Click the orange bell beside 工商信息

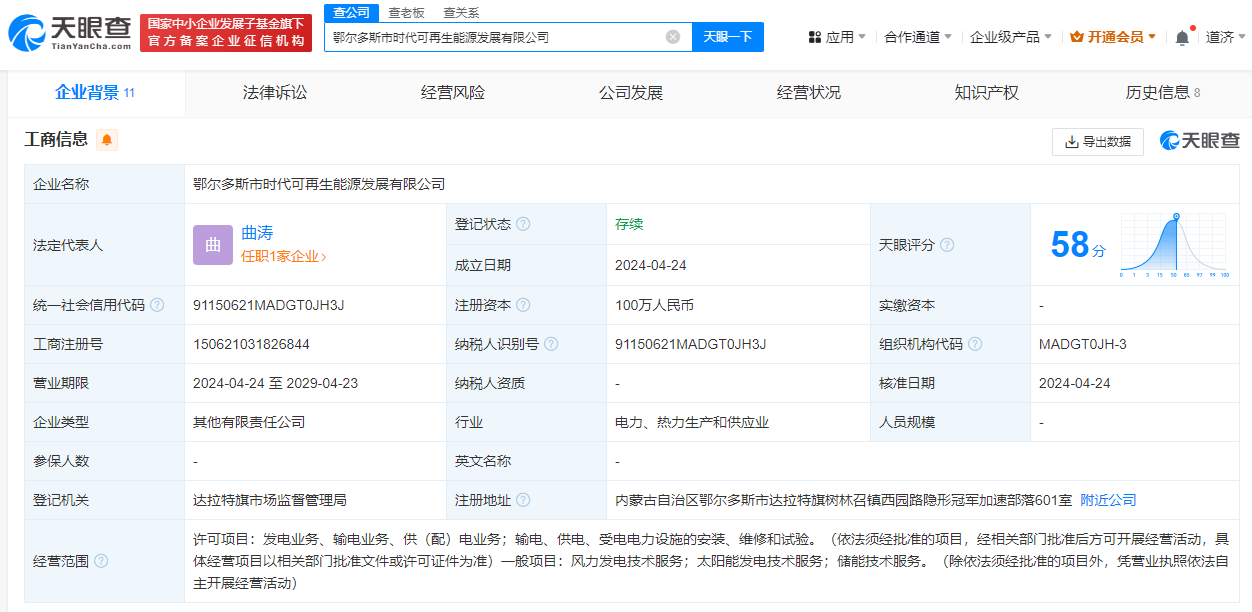tap(107, 140)
